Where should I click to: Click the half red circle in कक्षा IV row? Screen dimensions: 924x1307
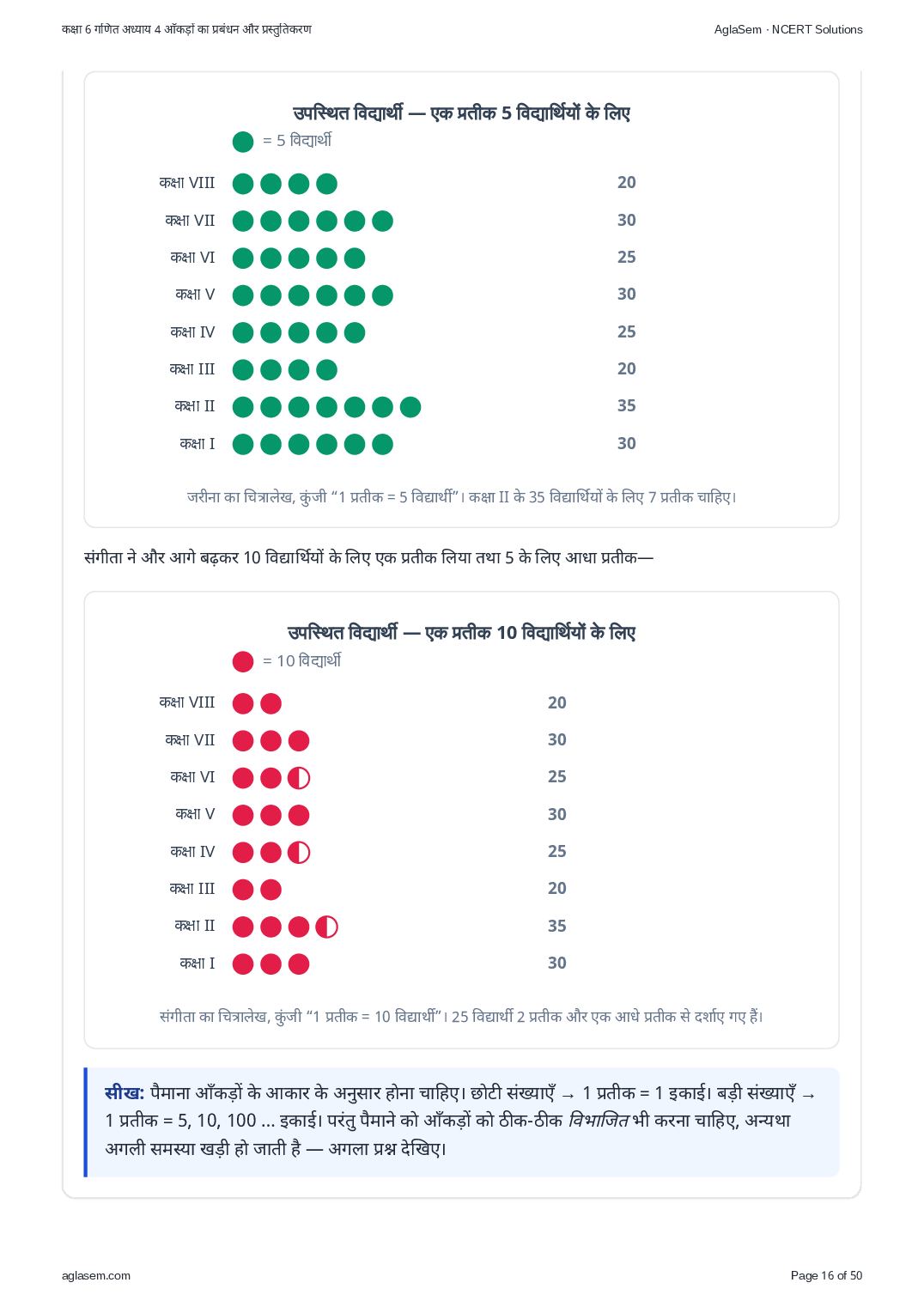[x=299, y=853]
